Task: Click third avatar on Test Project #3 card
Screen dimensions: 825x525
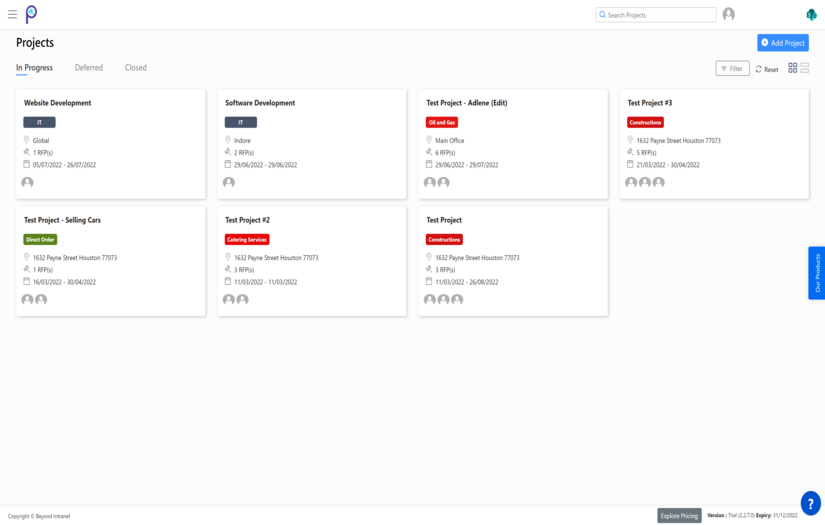Action: click(658, 182)
